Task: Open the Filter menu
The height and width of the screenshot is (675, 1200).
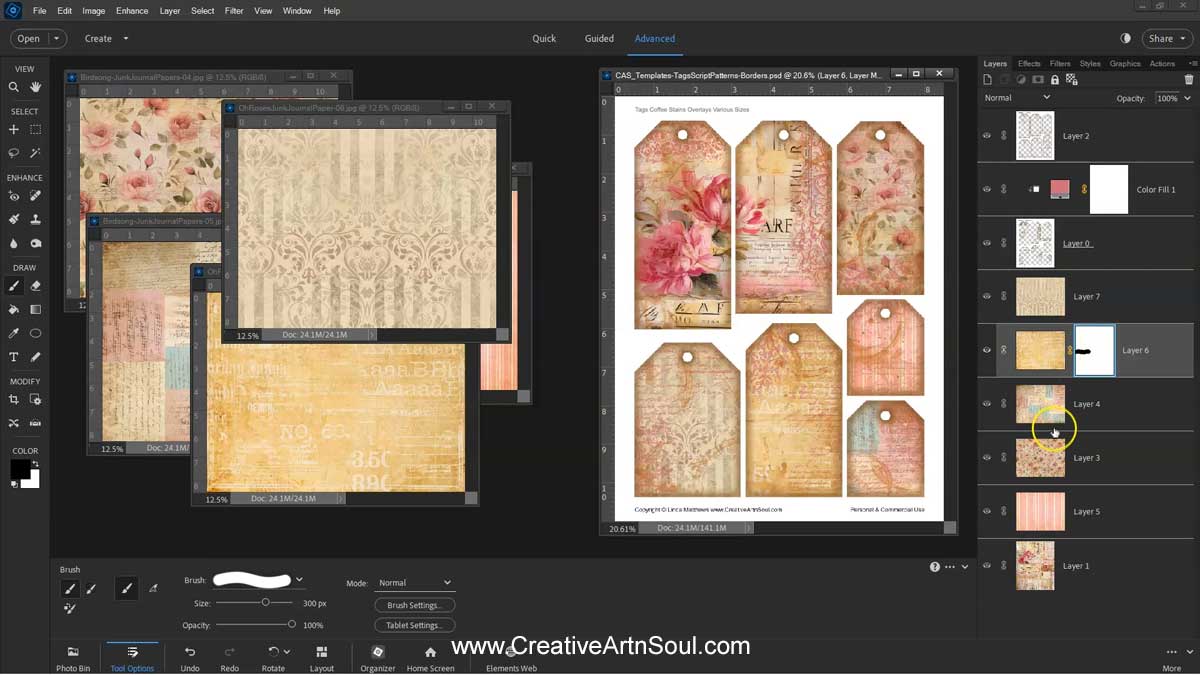Action: tap(234, 10)
